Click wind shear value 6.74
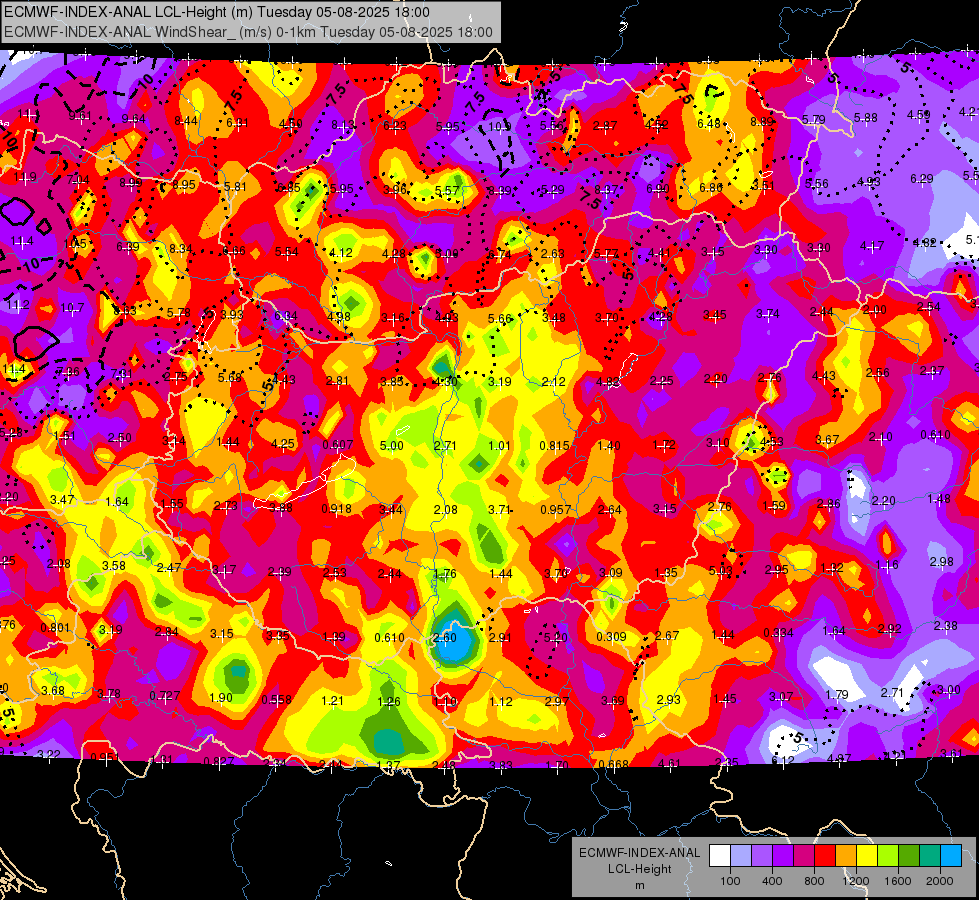Screen dimensions: 979x900 click(x=500, y=254)
